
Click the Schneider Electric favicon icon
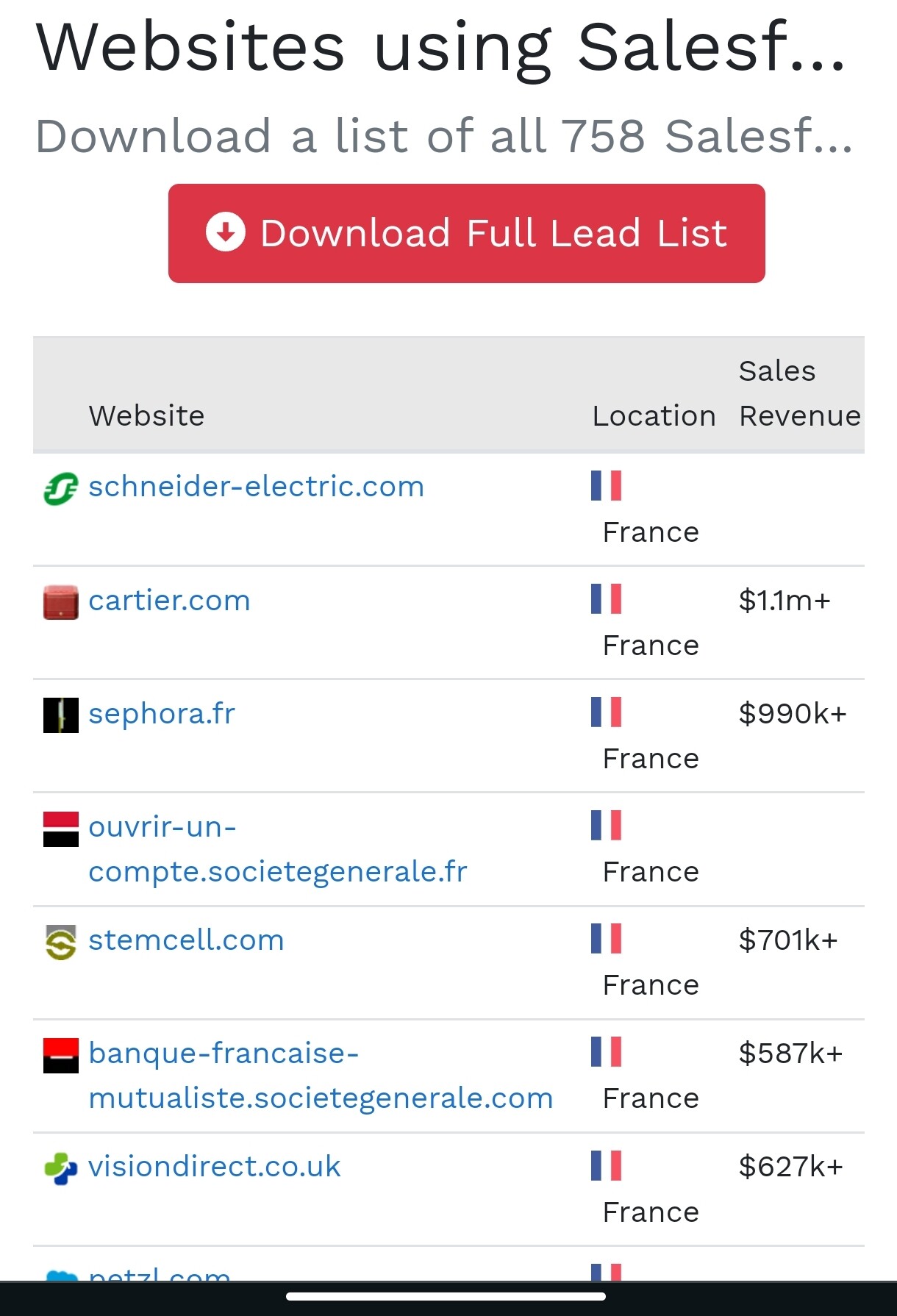(61, 489)
